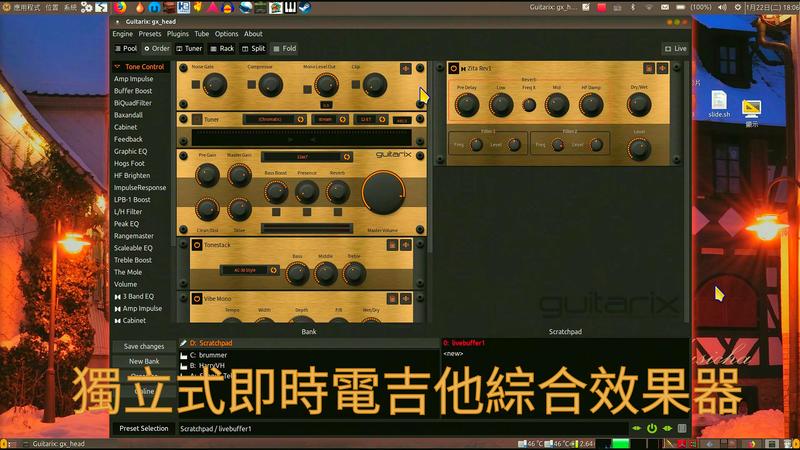Click the Preset Selection button
Viewport: 800px width, 450px height.
tap(144, 429)
